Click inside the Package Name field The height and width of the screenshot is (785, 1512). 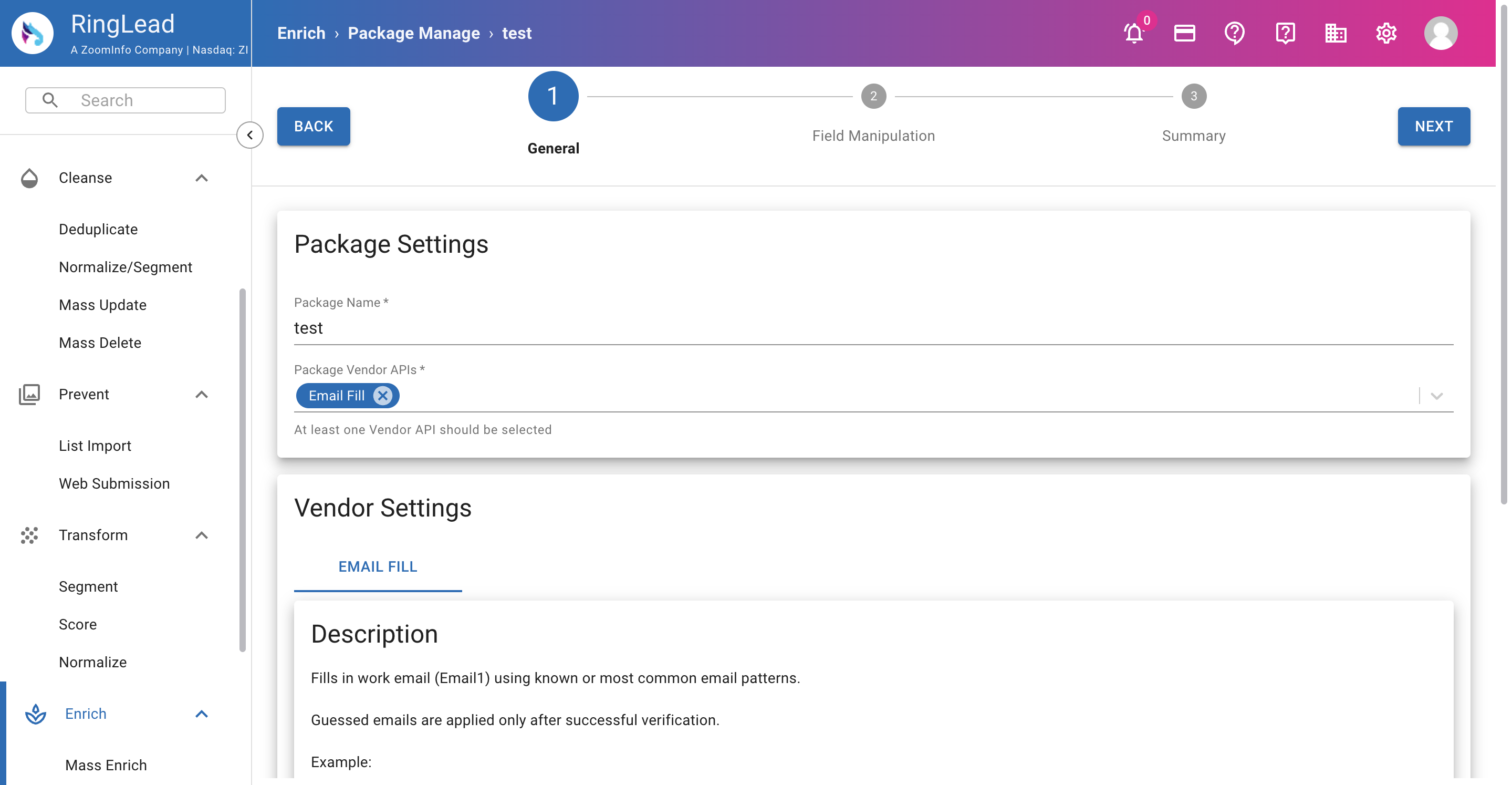[587, 328]
